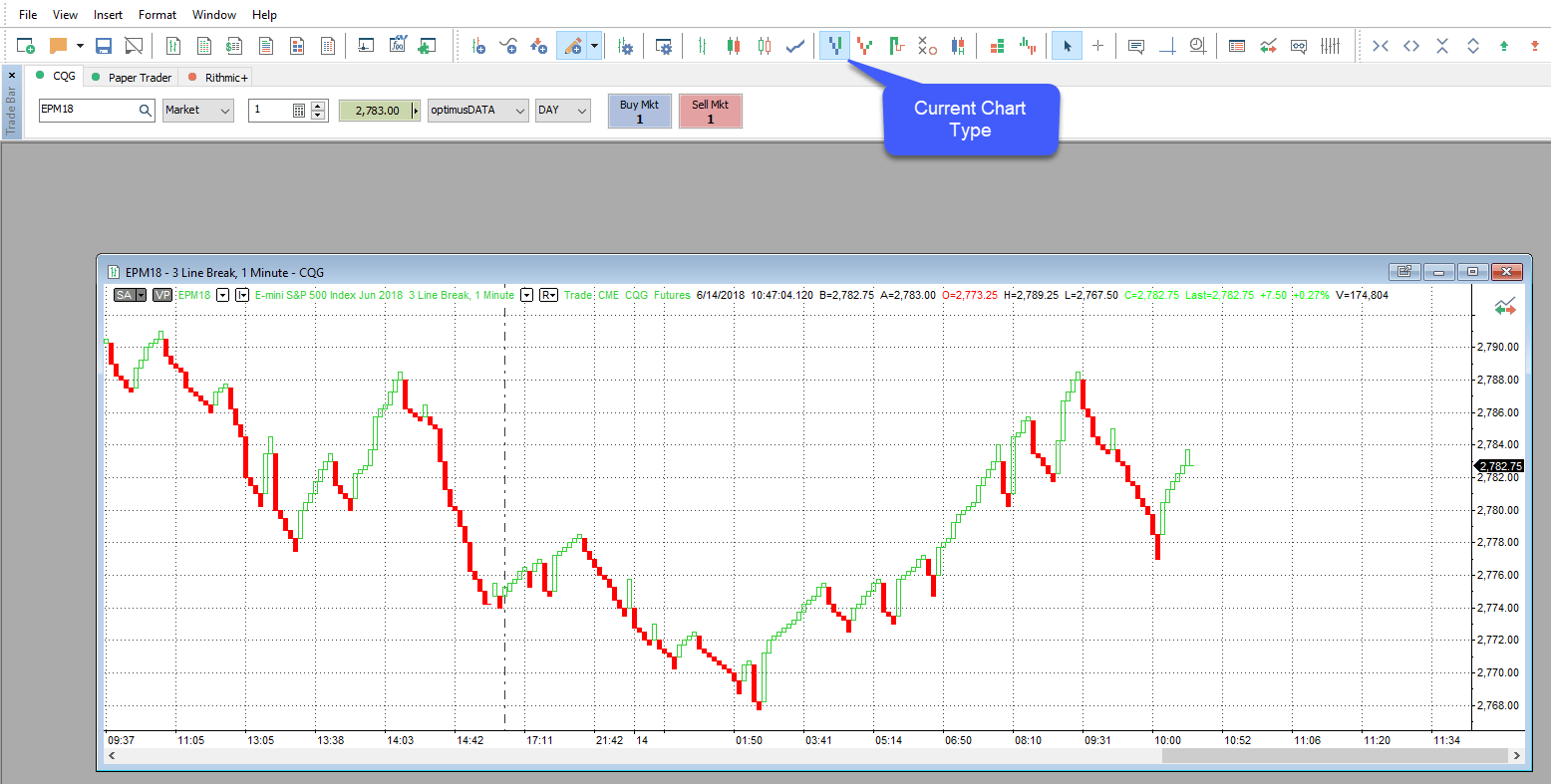Viewport: 1551px width, 784px height.
Task: Open the Insert menu
Action: 108,15
